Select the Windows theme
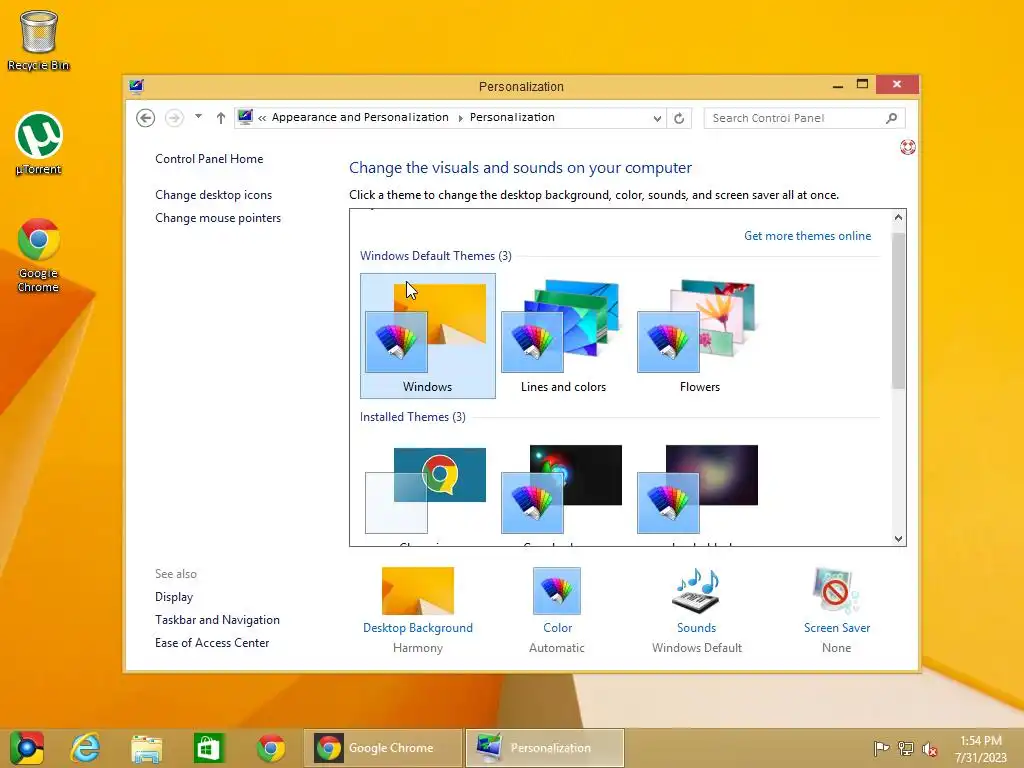 pos(428,336)
